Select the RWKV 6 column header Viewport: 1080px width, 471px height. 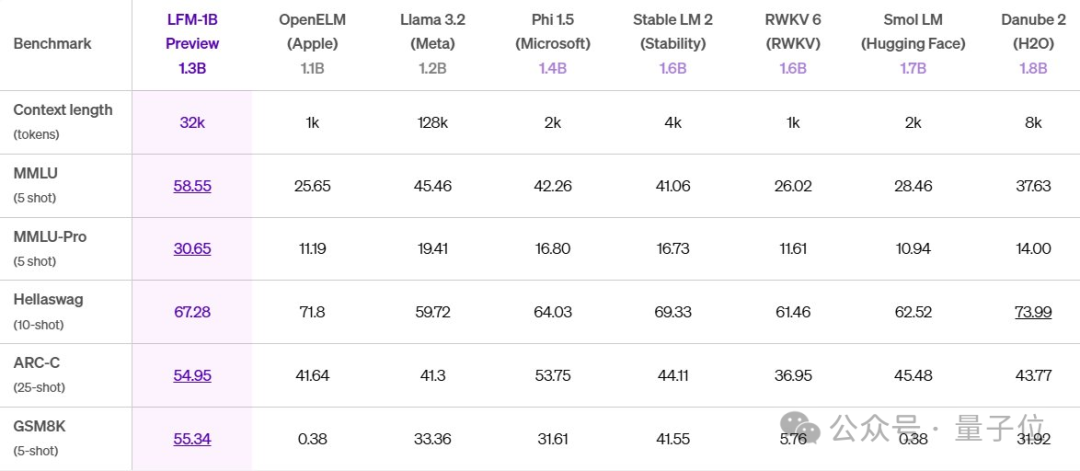pyautogui.click(x=793, y=31)
